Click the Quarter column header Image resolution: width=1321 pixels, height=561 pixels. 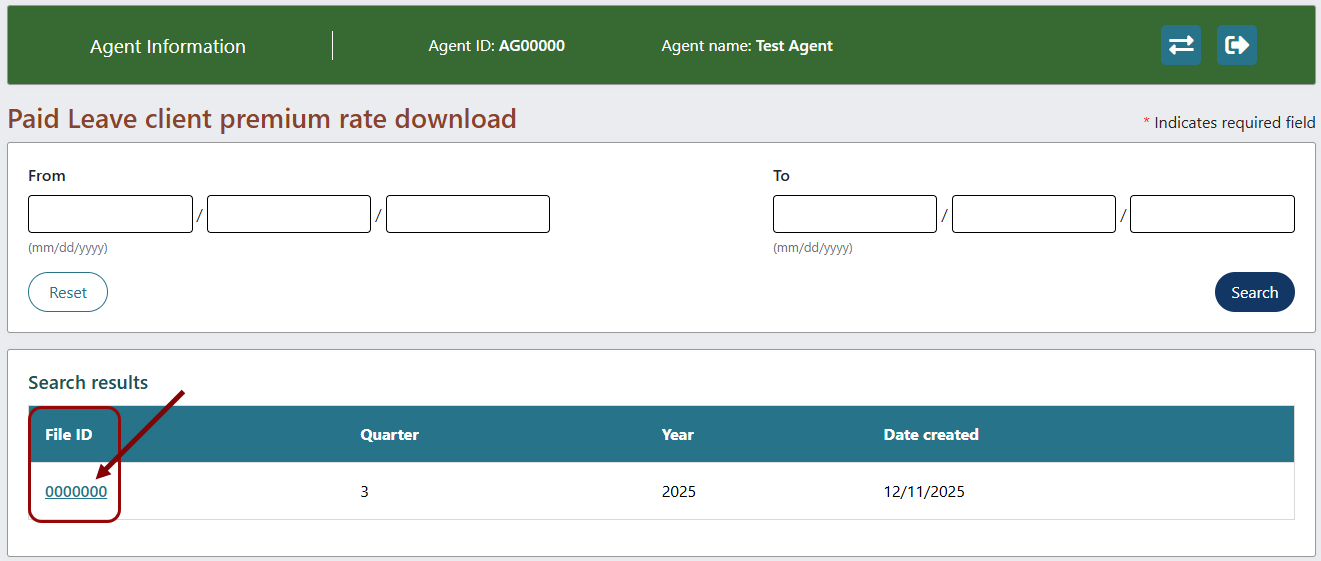click(x=389, y=434)
